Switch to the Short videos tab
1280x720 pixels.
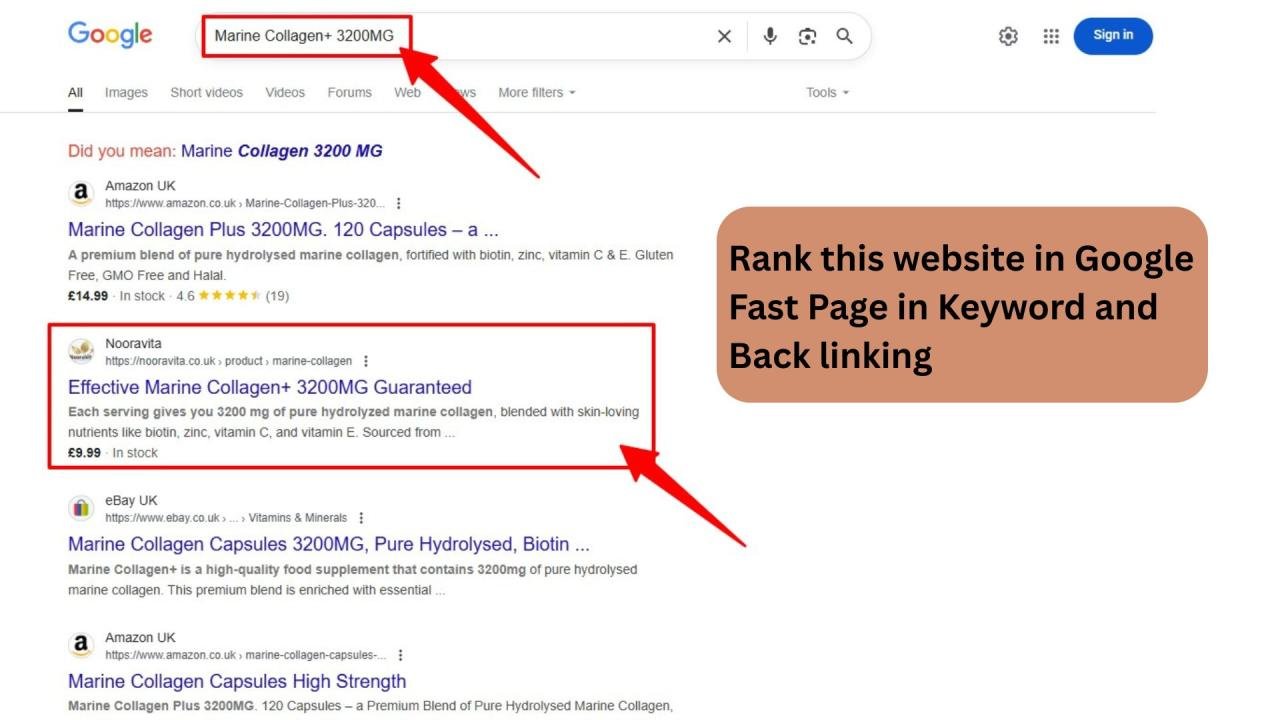(206, 93)
